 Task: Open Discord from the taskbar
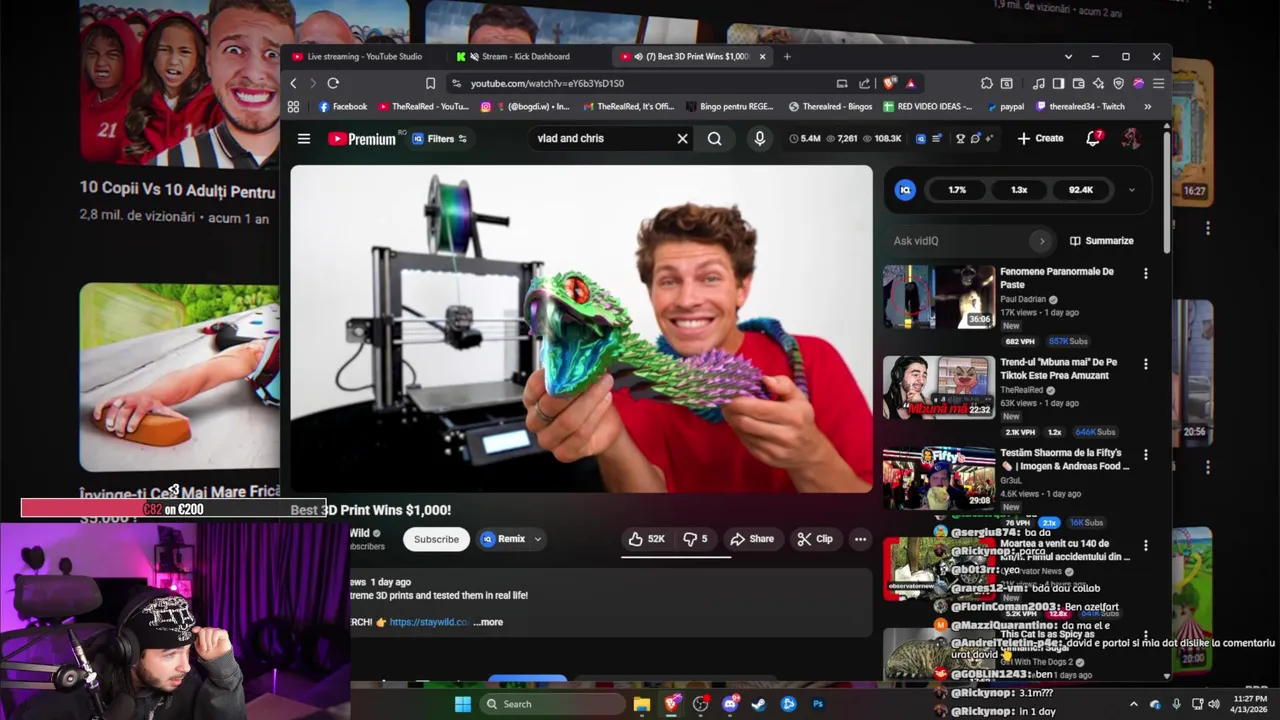(730, 704)
